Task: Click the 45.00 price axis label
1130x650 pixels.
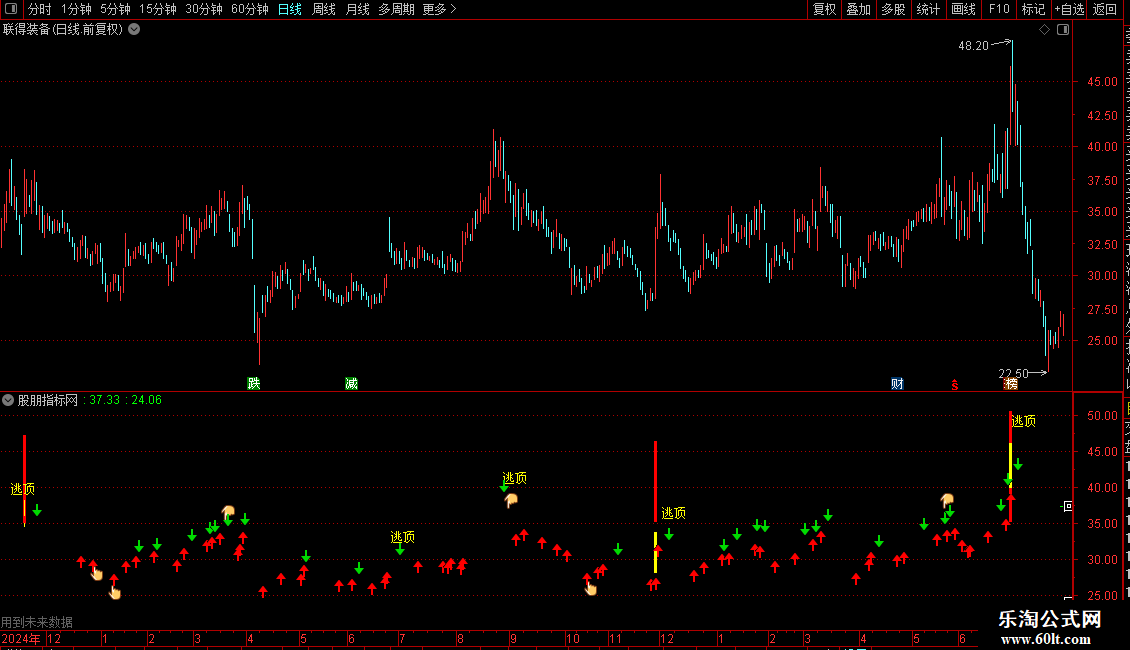Action: point(1103,81)
